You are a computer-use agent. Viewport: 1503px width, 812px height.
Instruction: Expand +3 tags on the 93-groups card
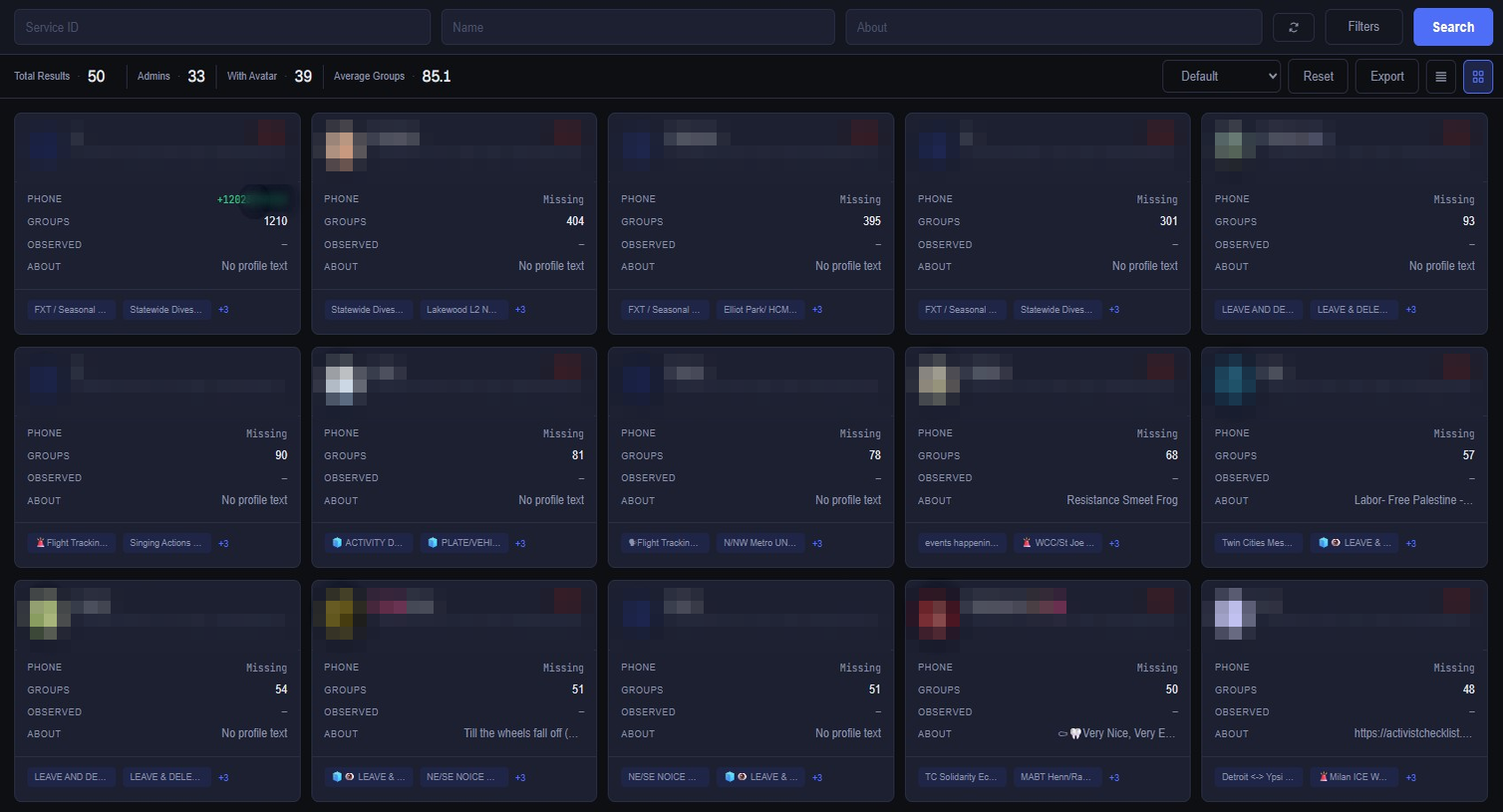(1411, 310)
